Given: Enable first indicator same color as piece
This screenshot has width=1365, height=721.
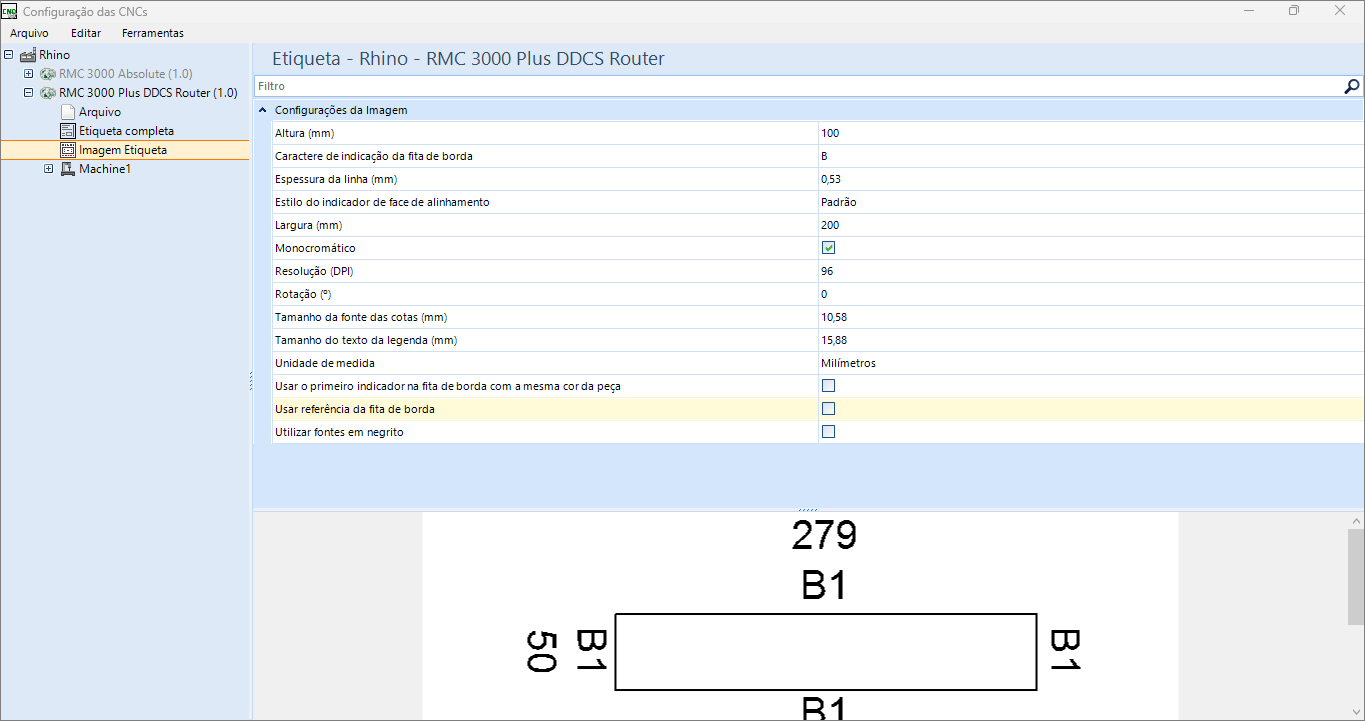Looking at the screenshot, I should pyautogui.click(x=829, y=386).
